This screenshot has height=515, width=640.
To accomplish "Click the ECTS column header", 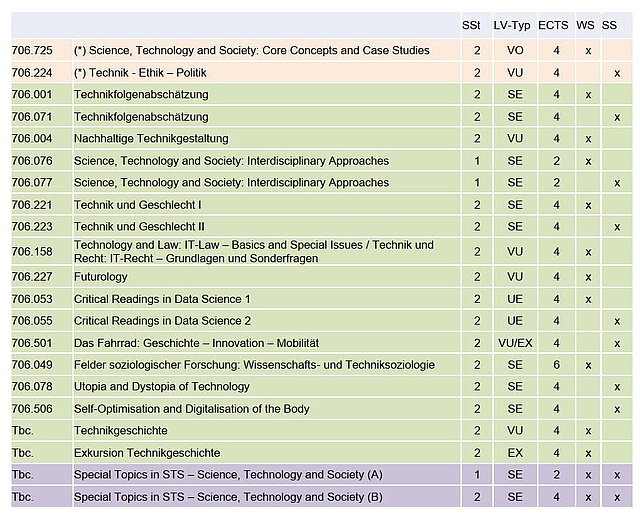I will tap(553, 25).
